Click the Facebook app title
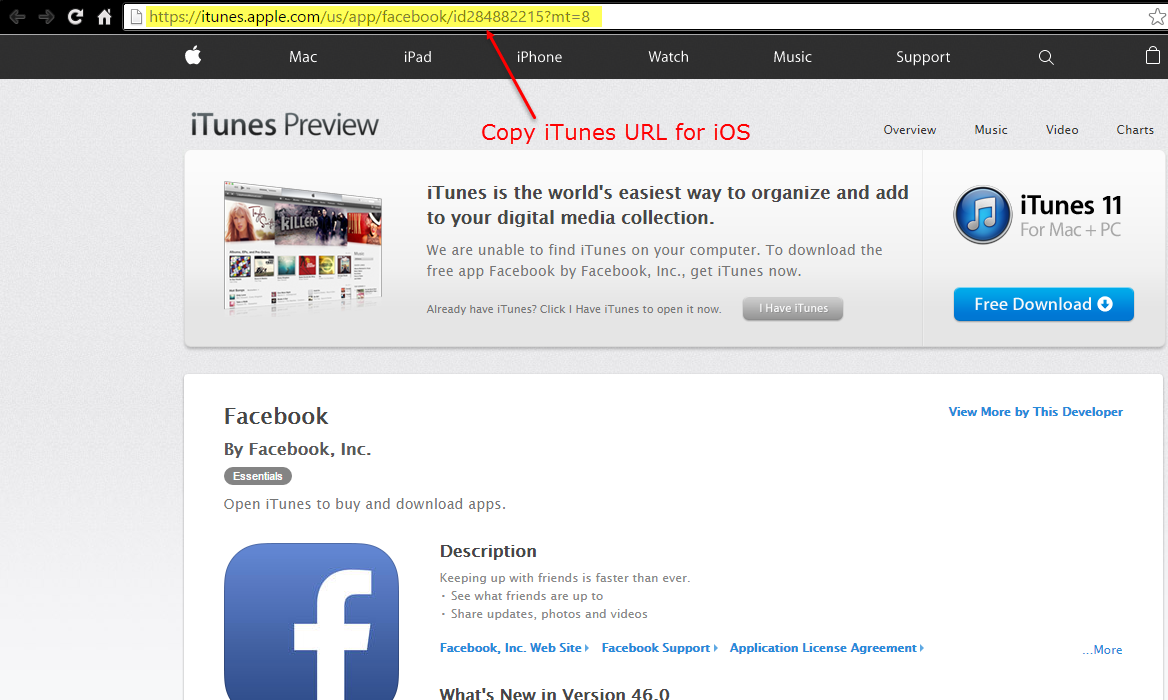 [x=276, y=416]
